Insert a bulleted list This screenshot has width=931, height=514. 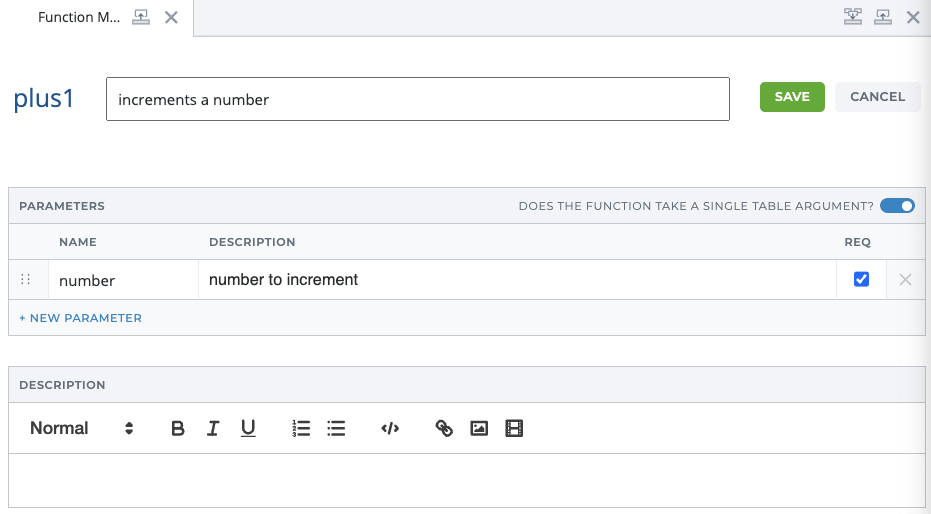coord(336,429)
